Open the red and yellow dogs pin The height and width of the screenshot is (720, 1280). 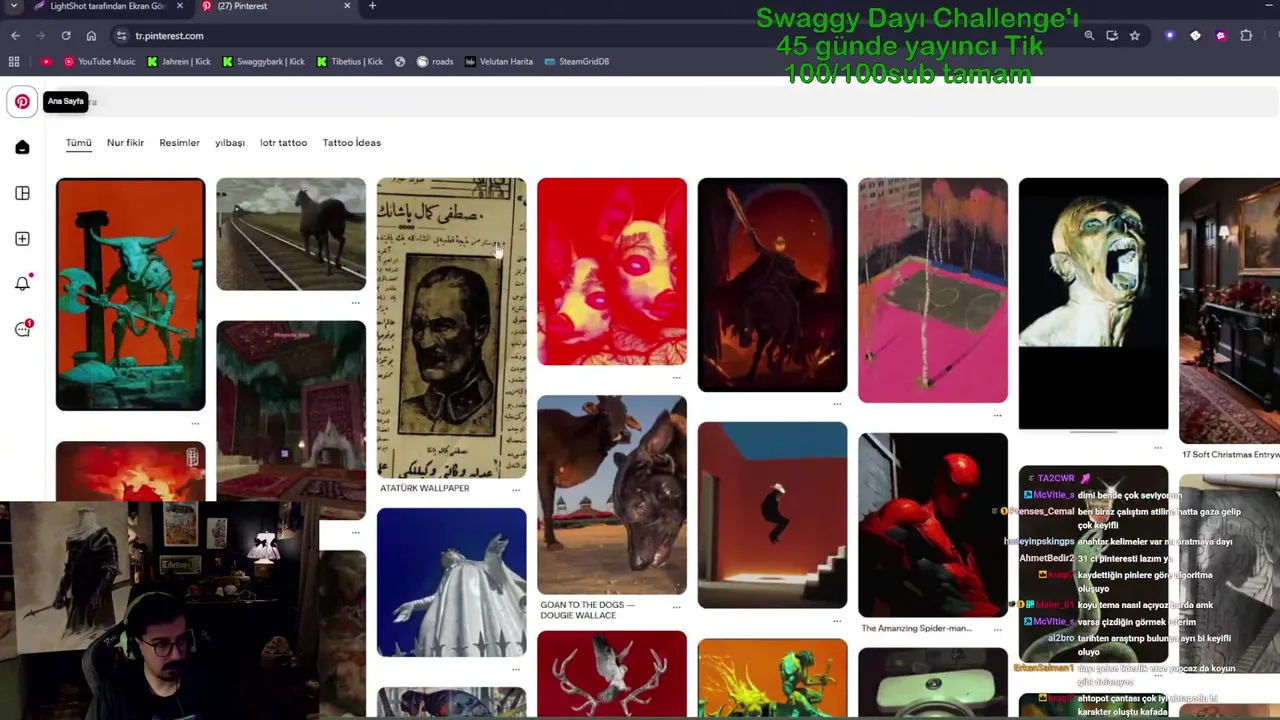612,272
